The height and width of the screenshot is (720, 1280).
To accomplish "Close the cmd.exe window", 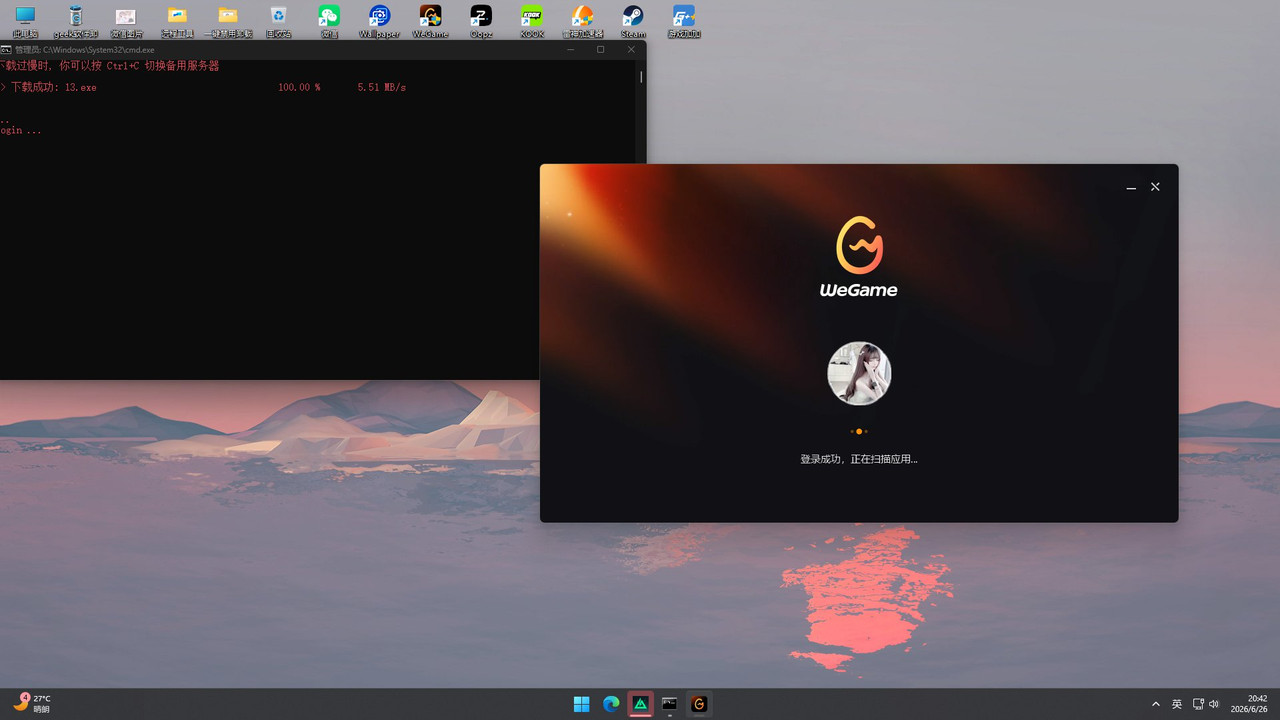I will tap(631, 49).
